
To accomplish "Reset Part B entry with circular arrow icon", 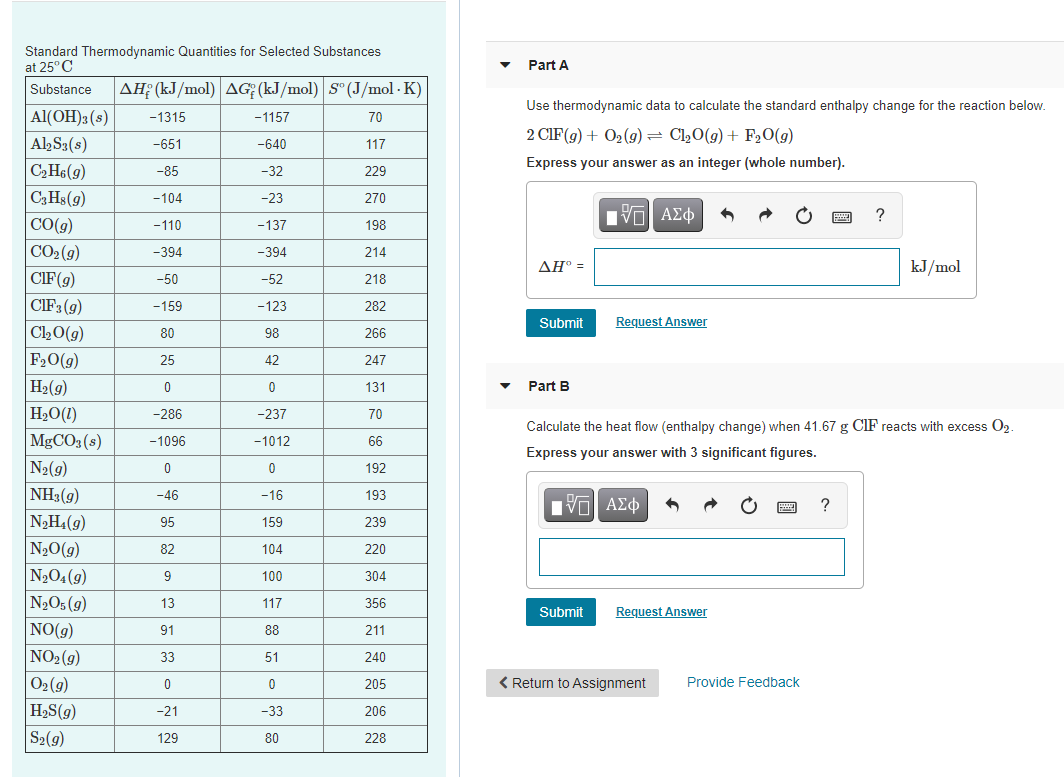I will (748, 505).
